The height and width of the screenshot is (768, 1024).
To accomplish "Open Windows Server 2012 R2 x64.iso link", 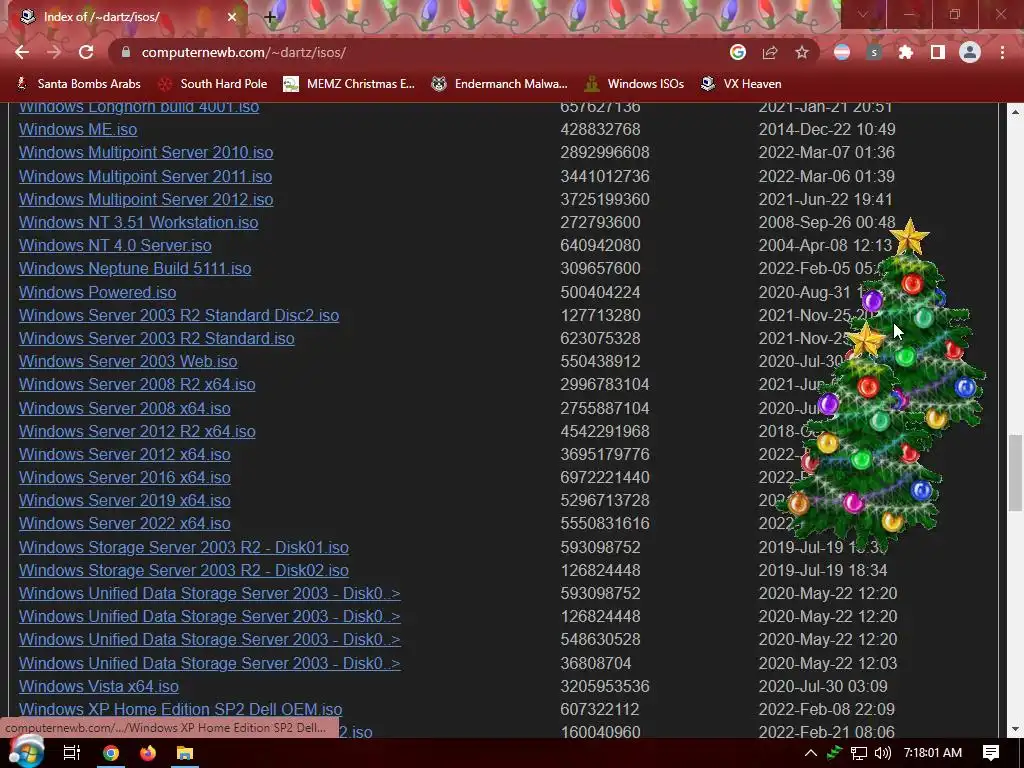I will 137,431.
